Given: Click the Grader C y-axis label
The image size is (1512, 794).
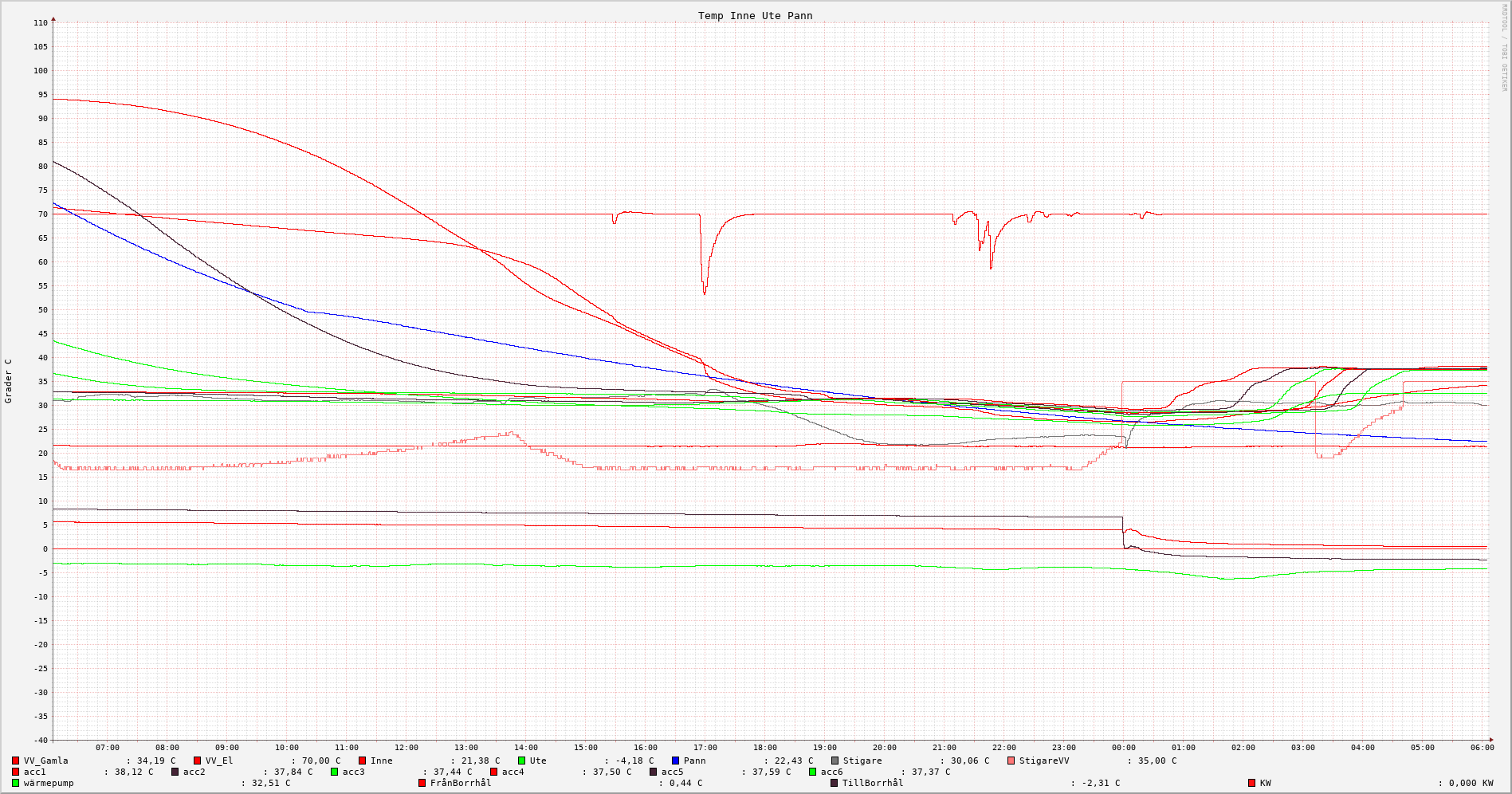Looking at the screenshot, I should 9,381.
